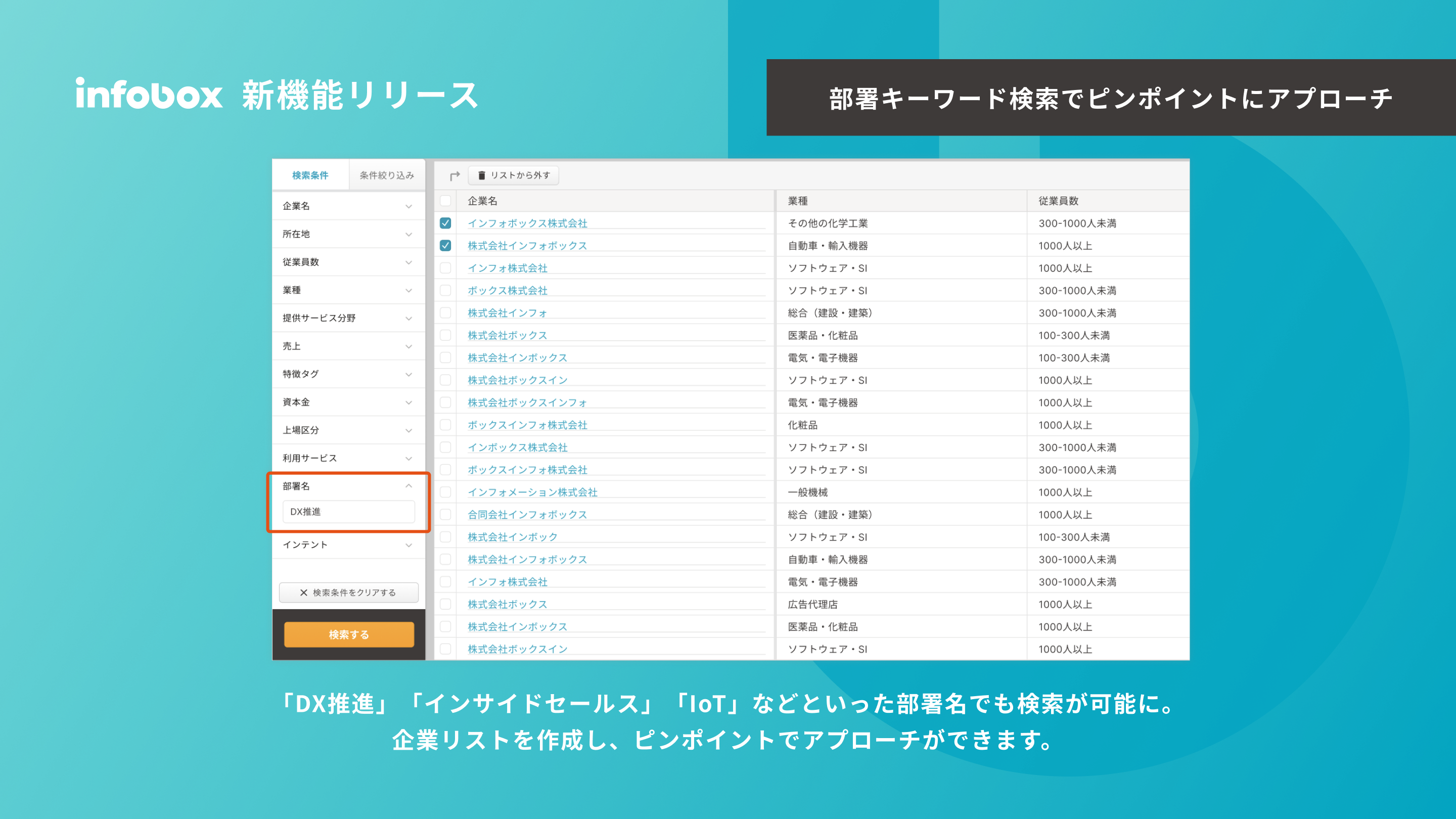Expand the 従業員数 filter chevron

(x=408, y=262)
